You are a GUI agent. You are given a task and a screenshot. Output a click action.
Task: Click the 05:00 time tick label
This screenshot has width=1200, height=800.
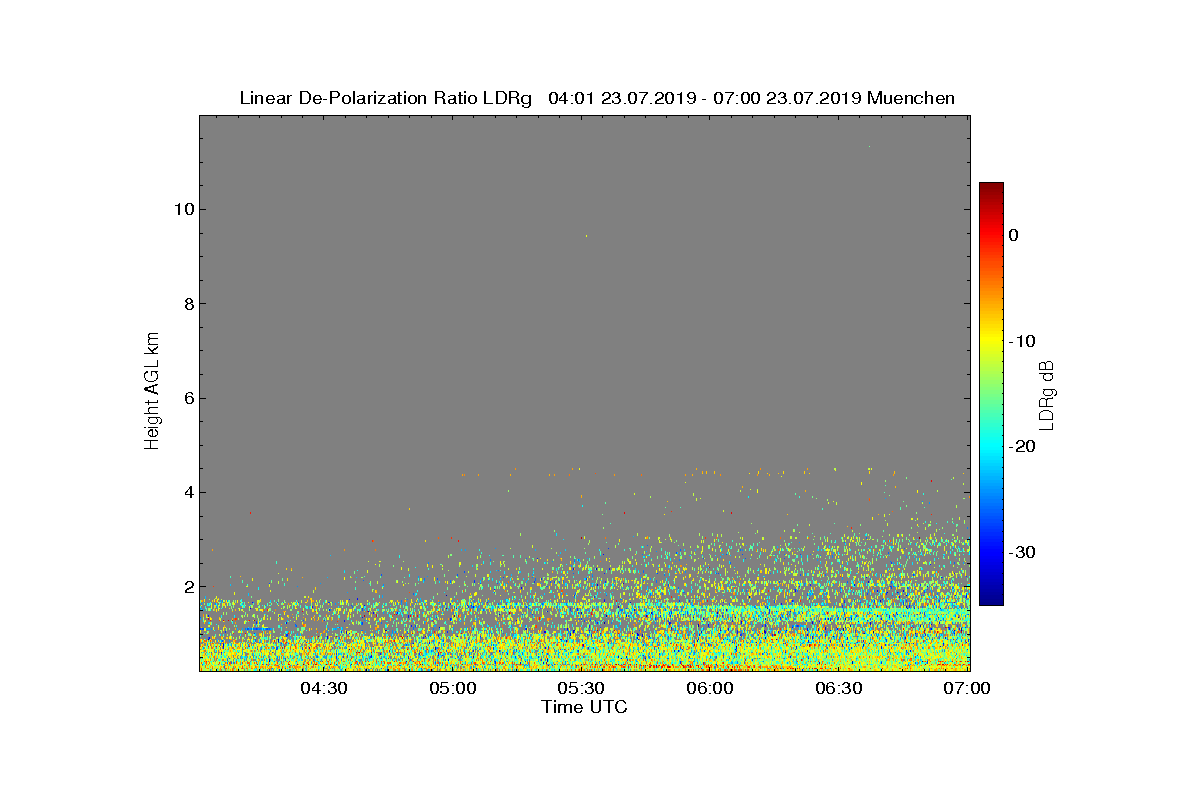[x=453, y=688]
